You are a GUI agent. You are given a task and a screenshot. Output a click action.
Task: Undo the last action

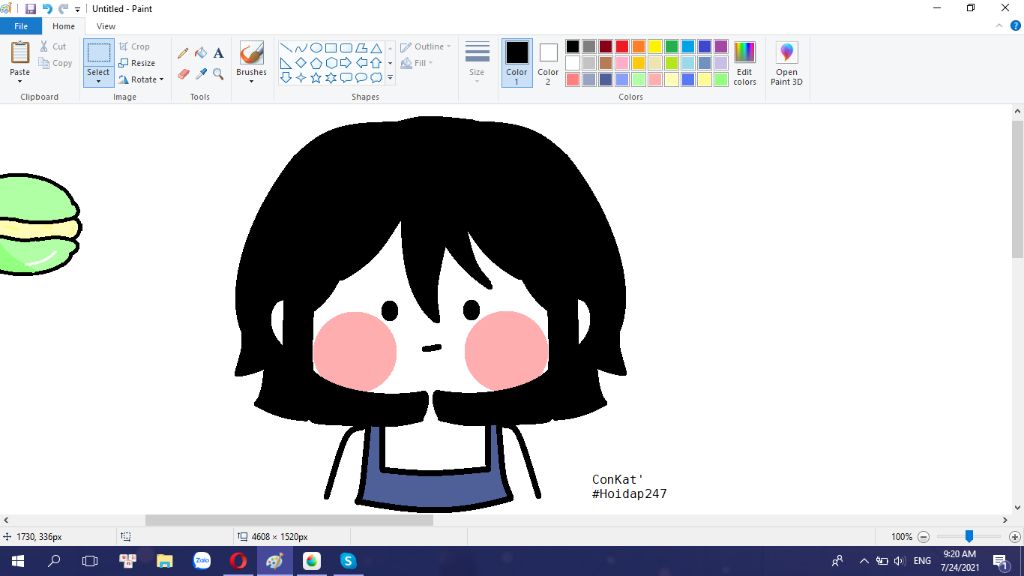(x=47, y=8)
